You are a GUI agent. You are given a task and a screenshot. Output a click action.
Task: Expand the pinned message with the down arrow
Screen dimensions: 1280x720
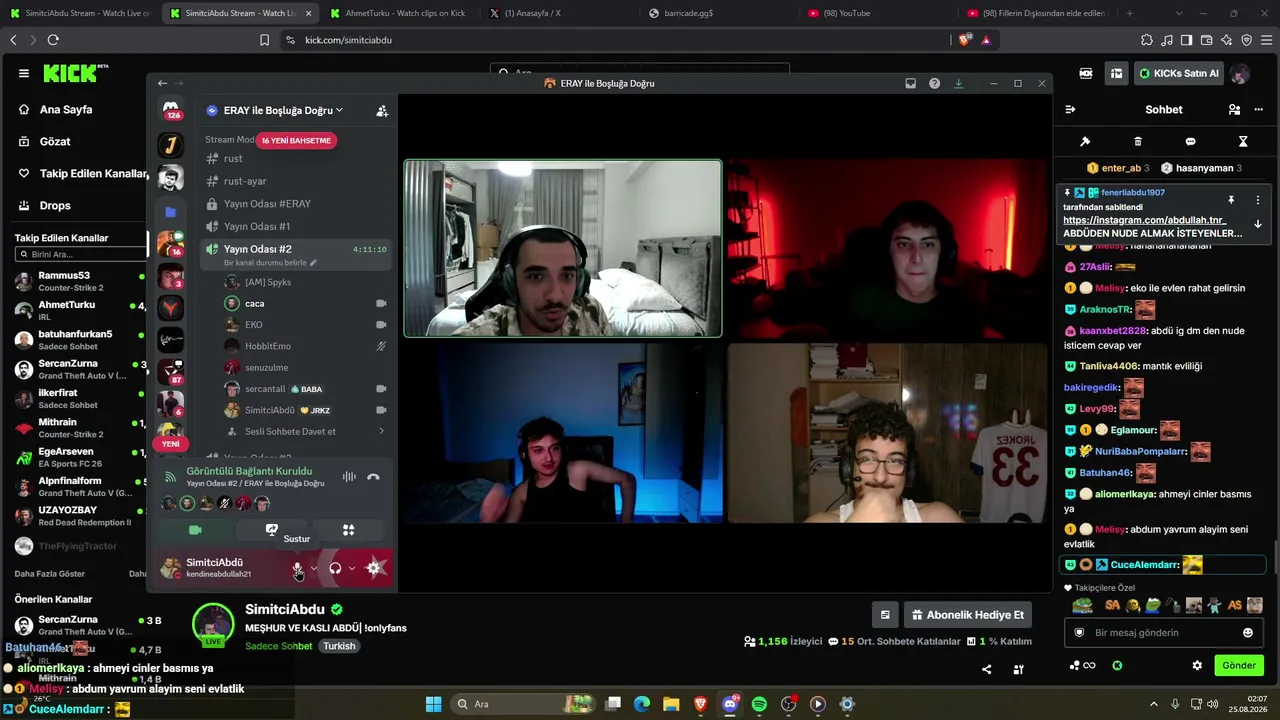(1258, 224)
